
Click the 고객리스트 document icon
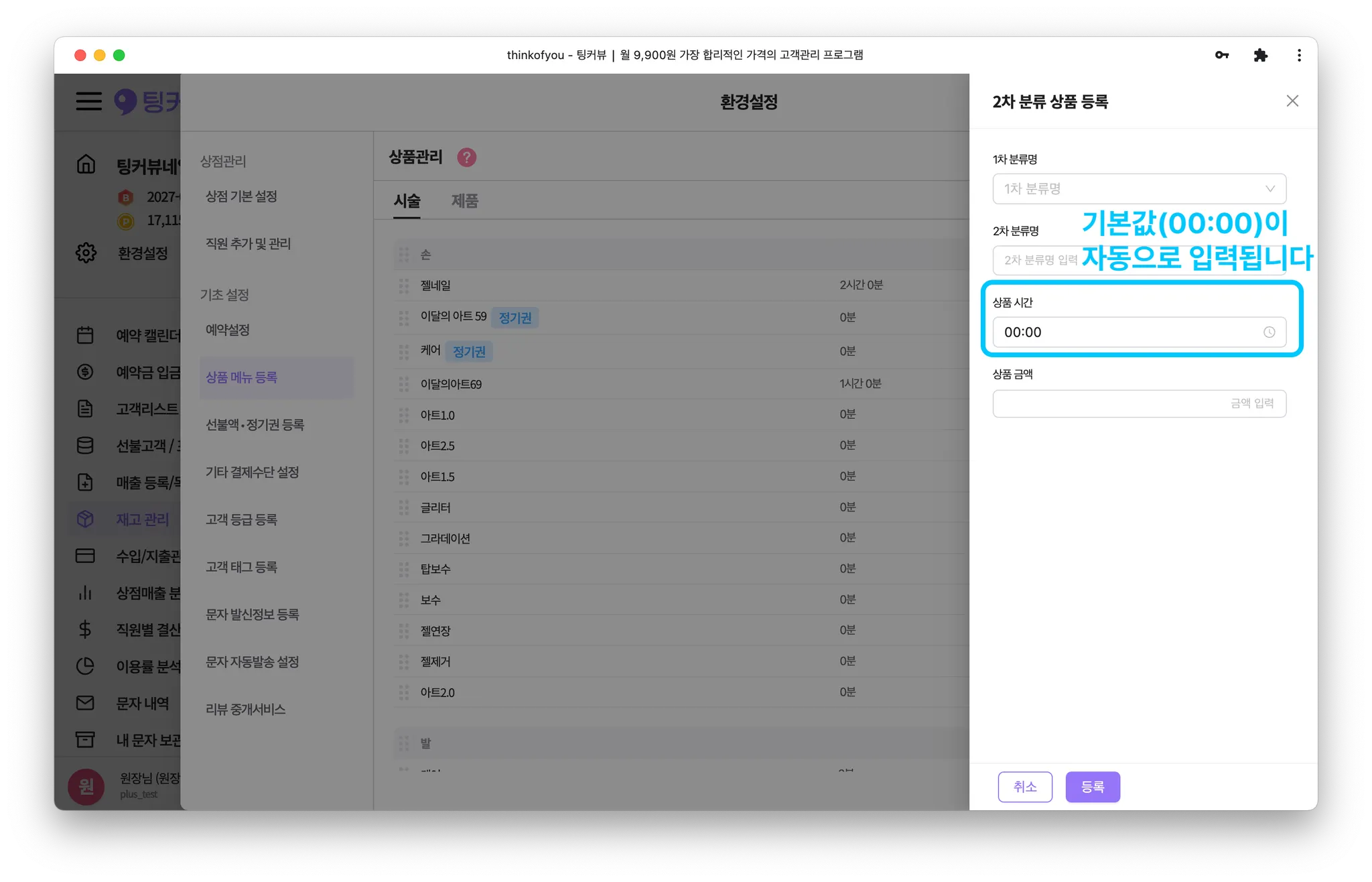pos(85,408)
